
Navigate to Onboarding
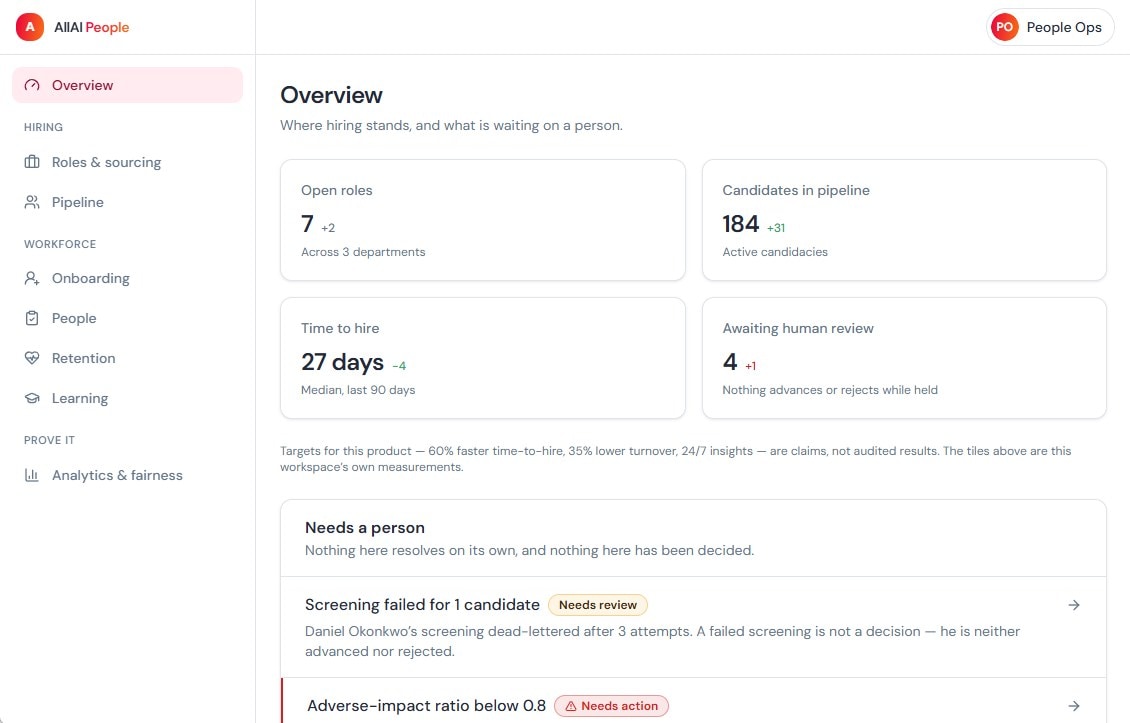(128, 278)
